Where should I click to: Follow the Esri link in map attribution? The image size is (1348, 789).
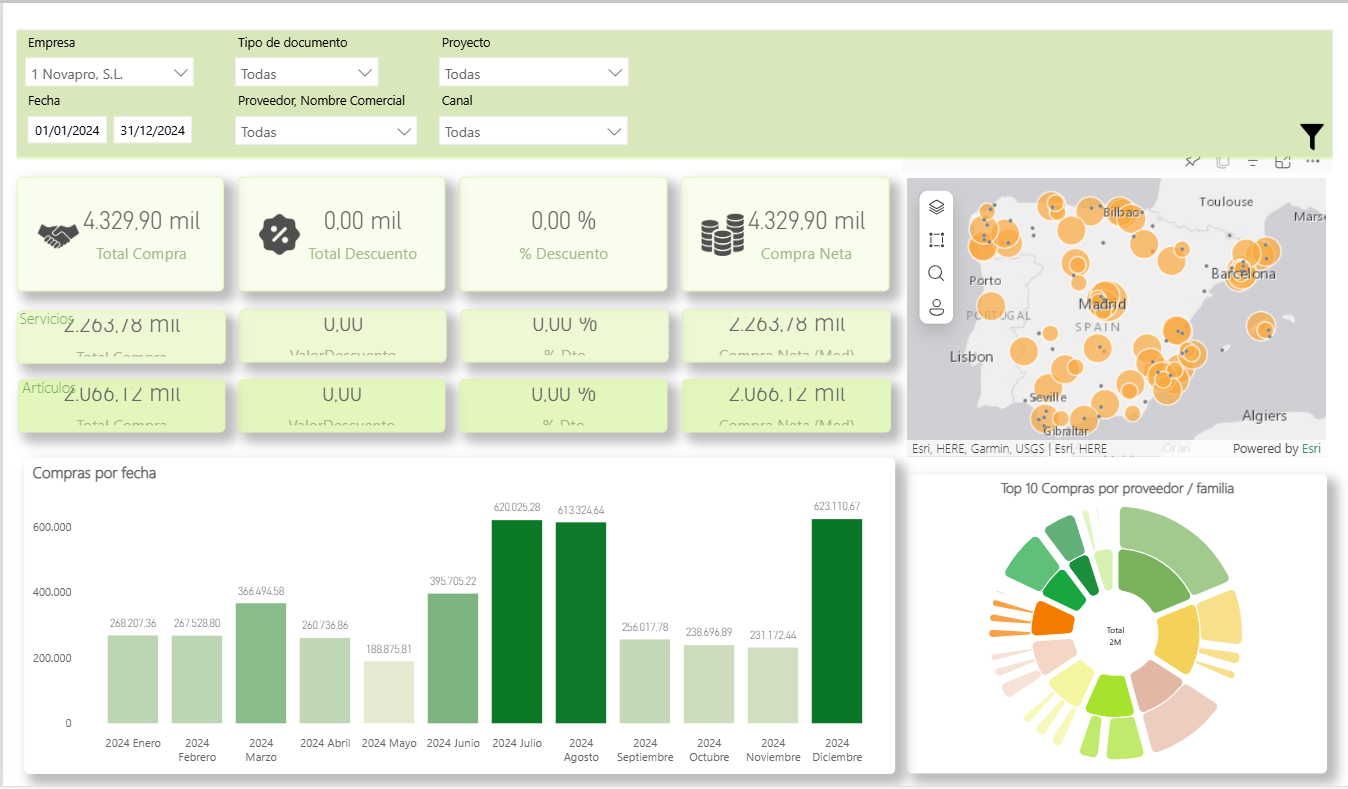pyautogui.click(x=1311, y=449)
